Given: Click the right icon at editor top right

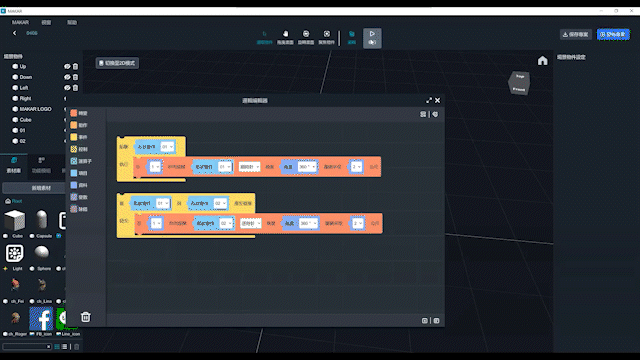Looking at the screenshot, I should [435, 114].
